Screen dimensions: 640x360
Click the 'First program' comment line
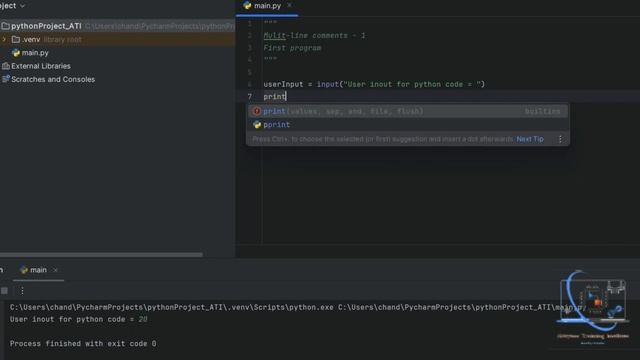coord(292,48)
